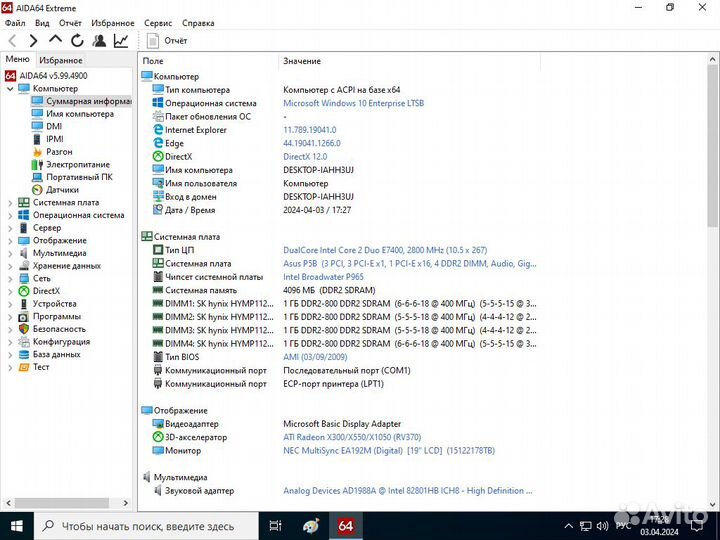
Task: Open Электропитание tree item
Action: (x=78, y=164)
